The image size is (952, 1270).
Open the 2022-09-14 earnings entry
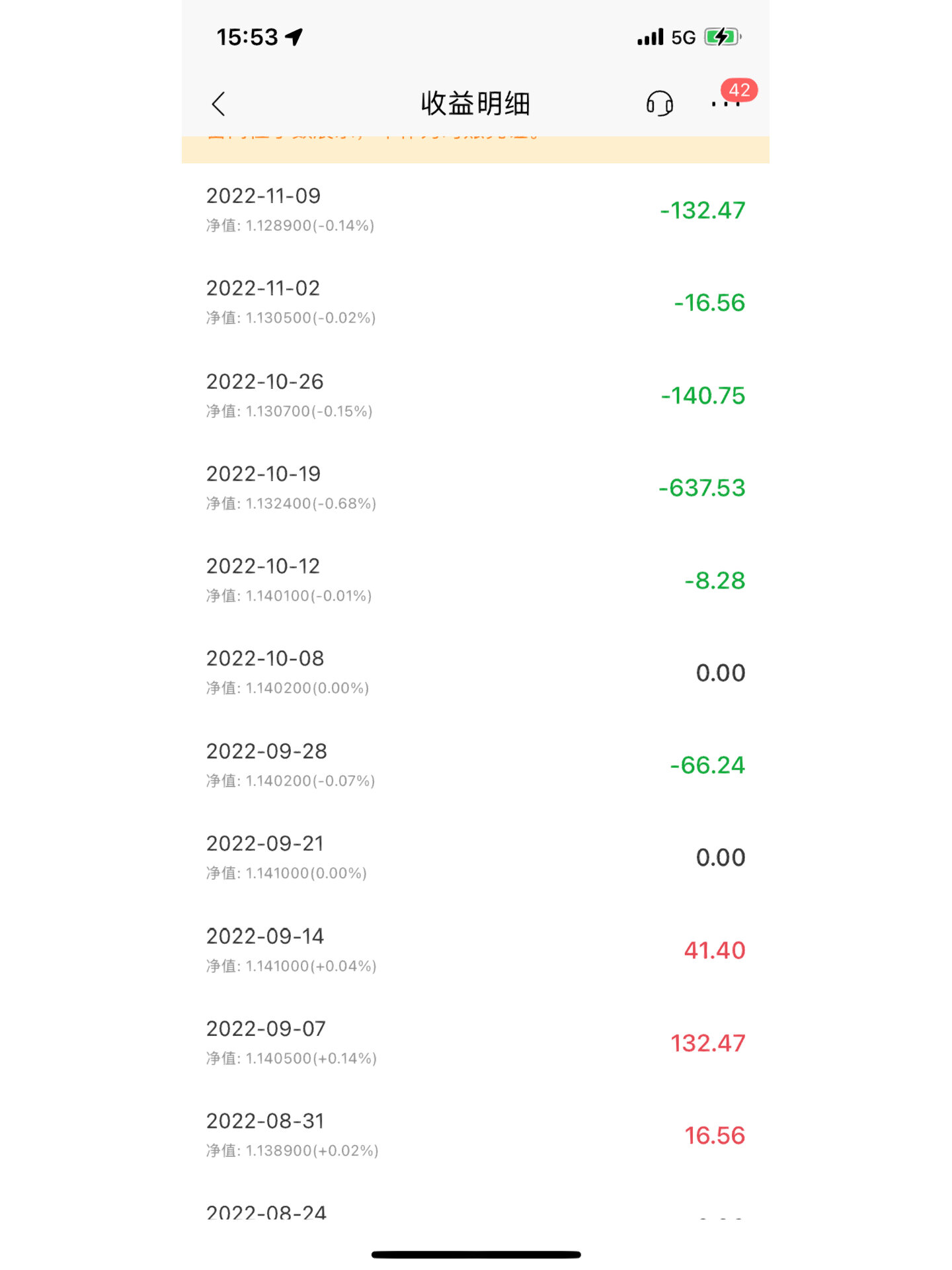coord(475,951)
